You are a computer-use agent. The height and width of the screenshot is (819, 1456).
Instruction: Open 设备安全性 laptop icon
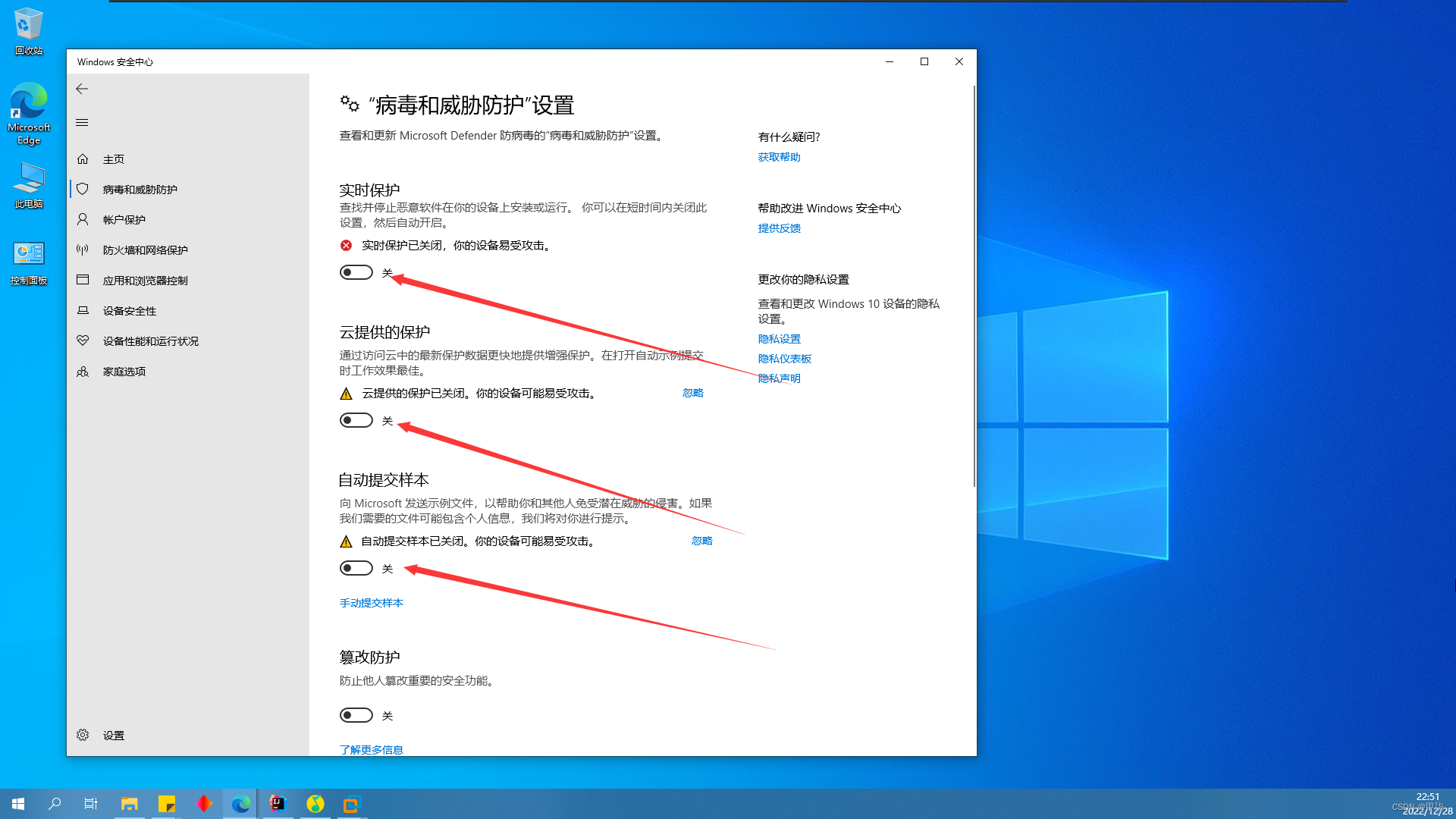pos(83,311)
